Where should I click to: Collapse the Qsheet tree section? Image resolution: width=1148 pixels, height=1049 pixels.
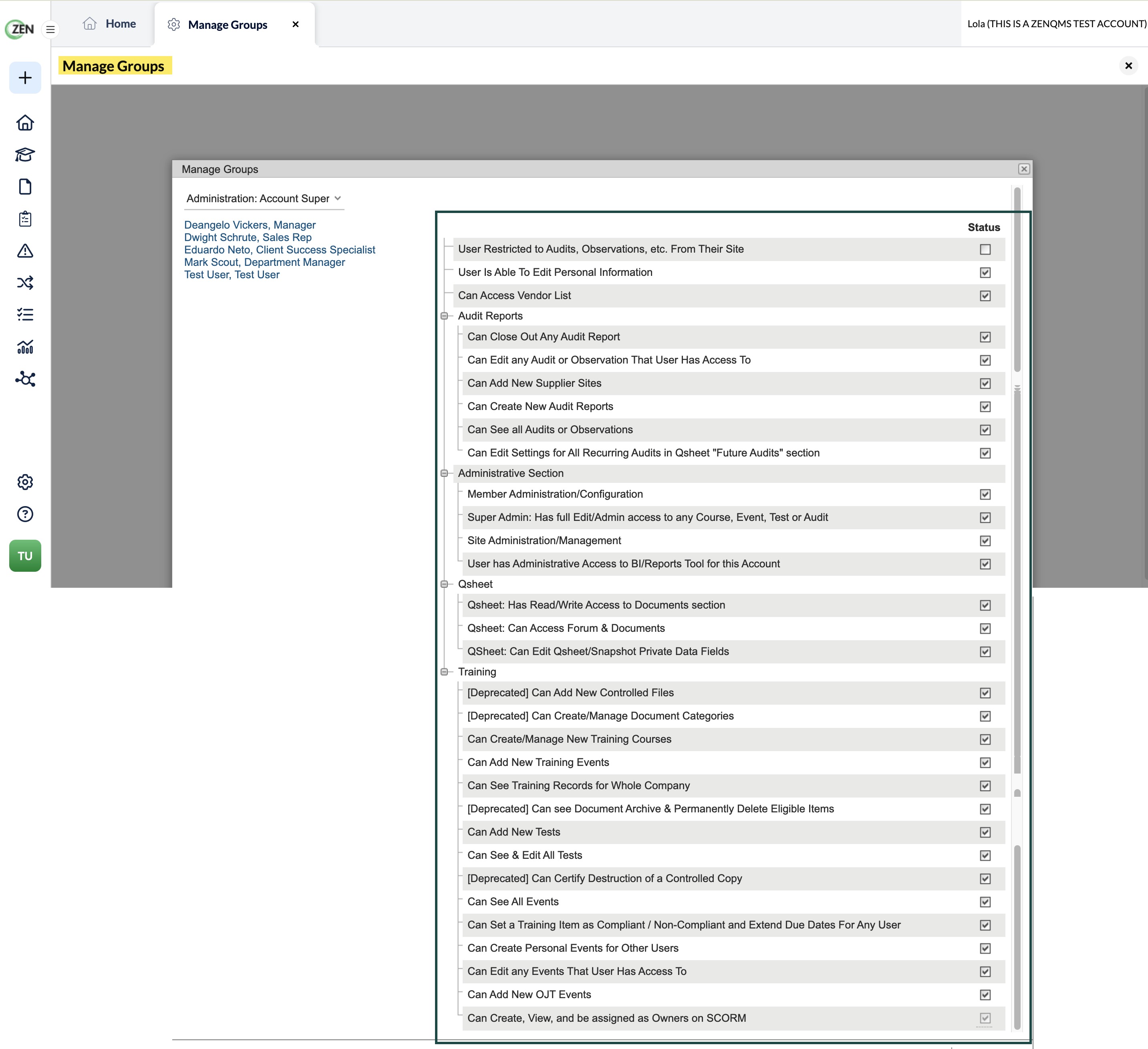coord(444,584)
